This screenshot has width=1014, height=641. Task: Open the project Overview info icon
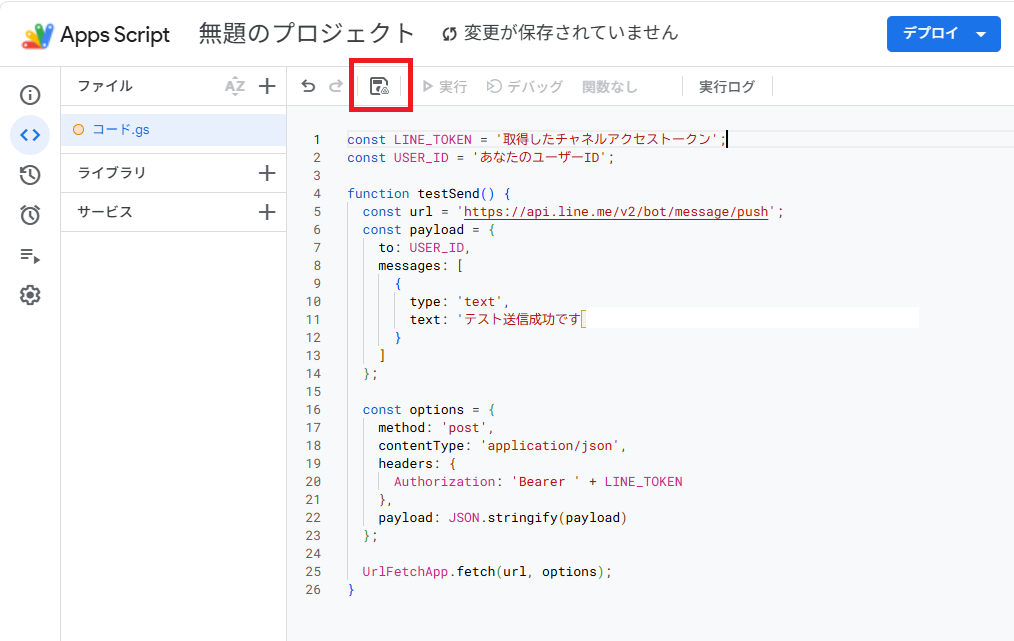[x=30, y=95]
